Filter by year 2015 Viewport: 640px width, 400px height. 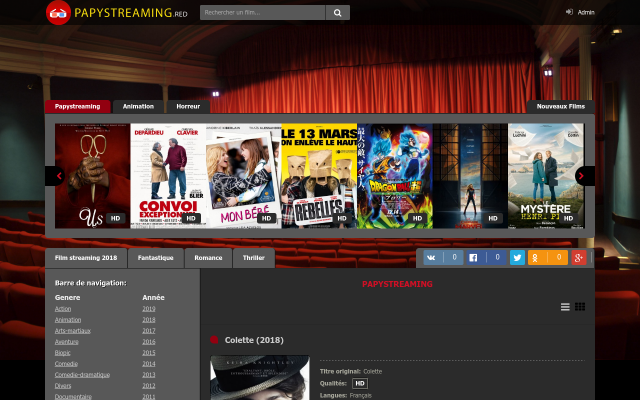click(x=149, y=353)
